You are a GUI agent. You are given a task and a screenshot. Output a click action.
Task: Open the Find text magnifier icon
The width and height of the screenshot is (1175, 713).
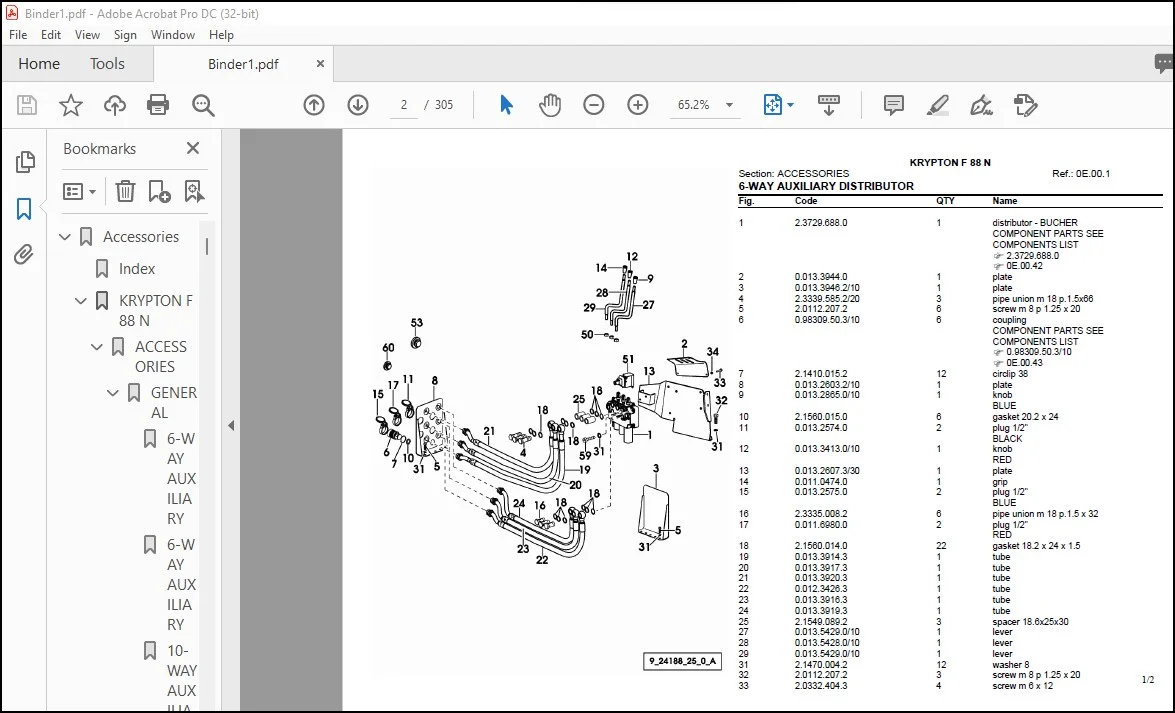[203, 105]
